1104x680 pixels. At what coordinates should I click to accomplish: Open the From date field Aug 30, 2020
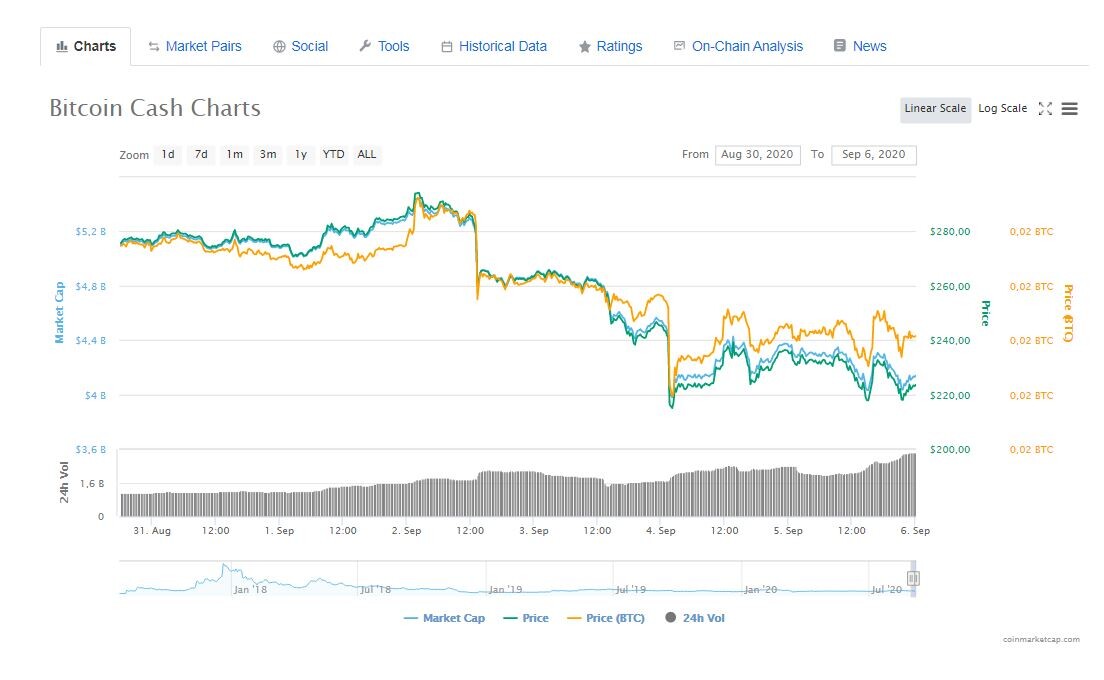coord(758,155)
